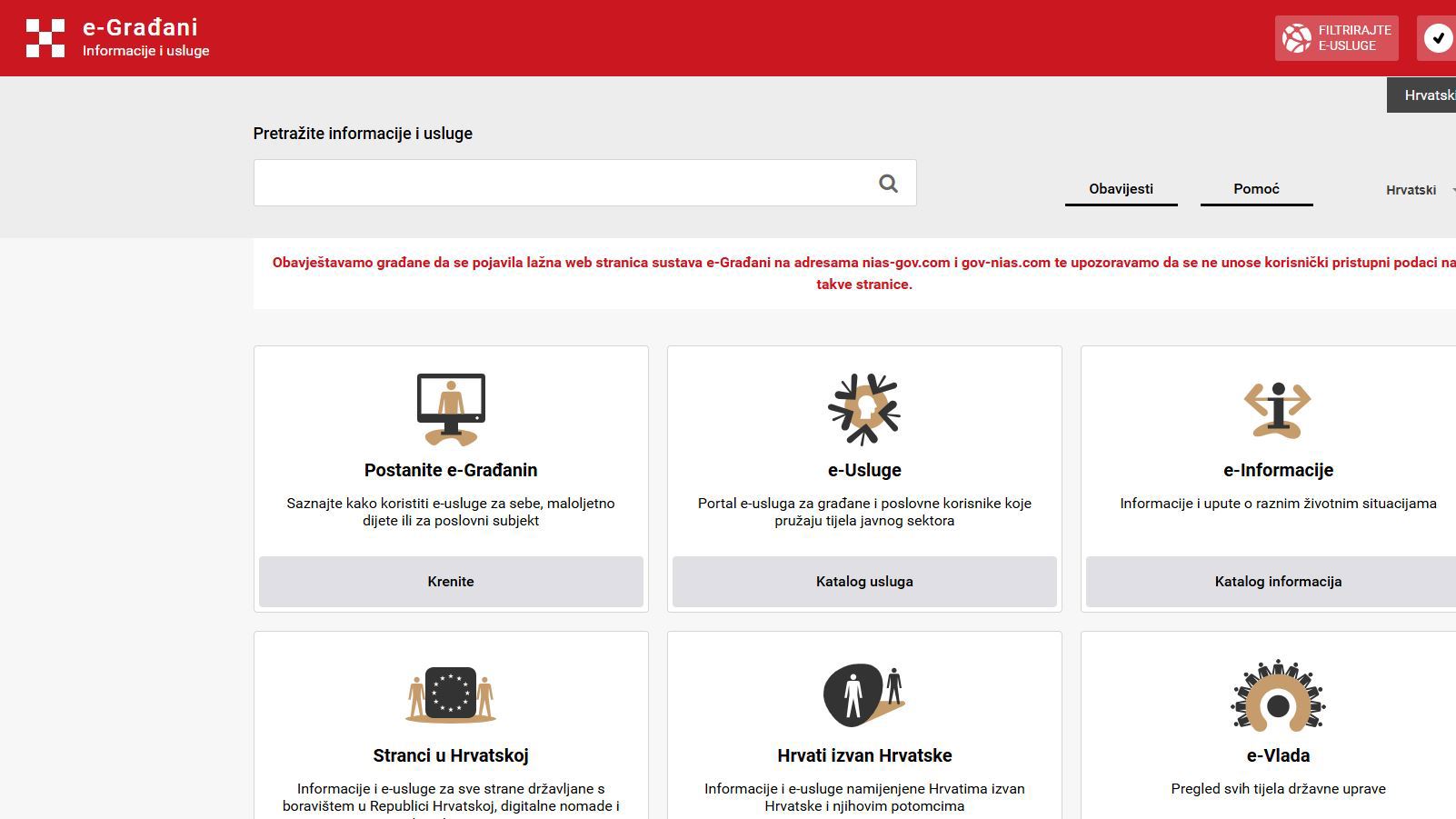Click the Katalog usluga button
The height and width of the screenshot is (819, 1456).
point(864,582)
